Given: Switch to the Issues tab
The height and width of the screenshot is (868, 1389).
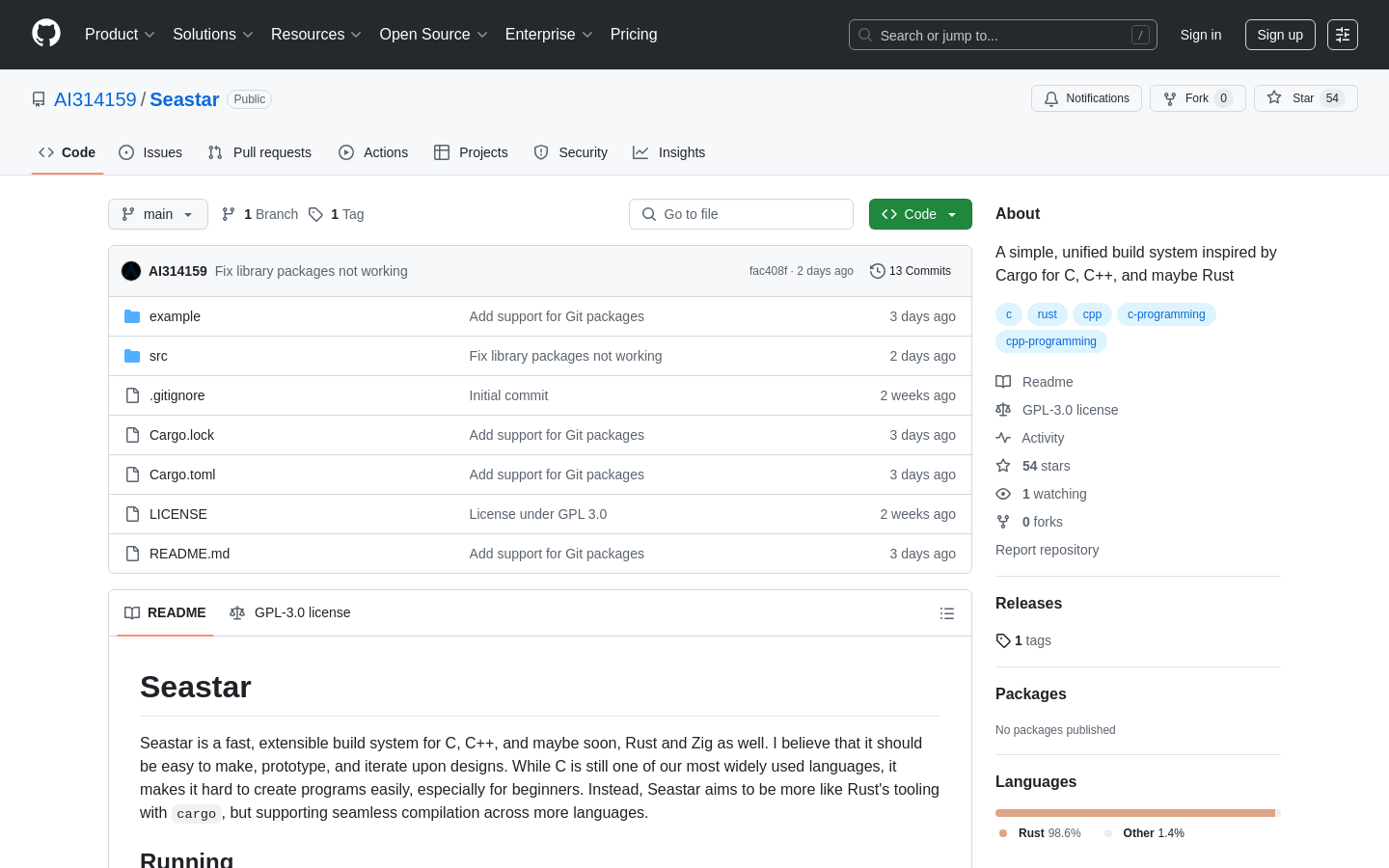Looking at the screenshot, I should pyautogui.click(x=150, y=152).
